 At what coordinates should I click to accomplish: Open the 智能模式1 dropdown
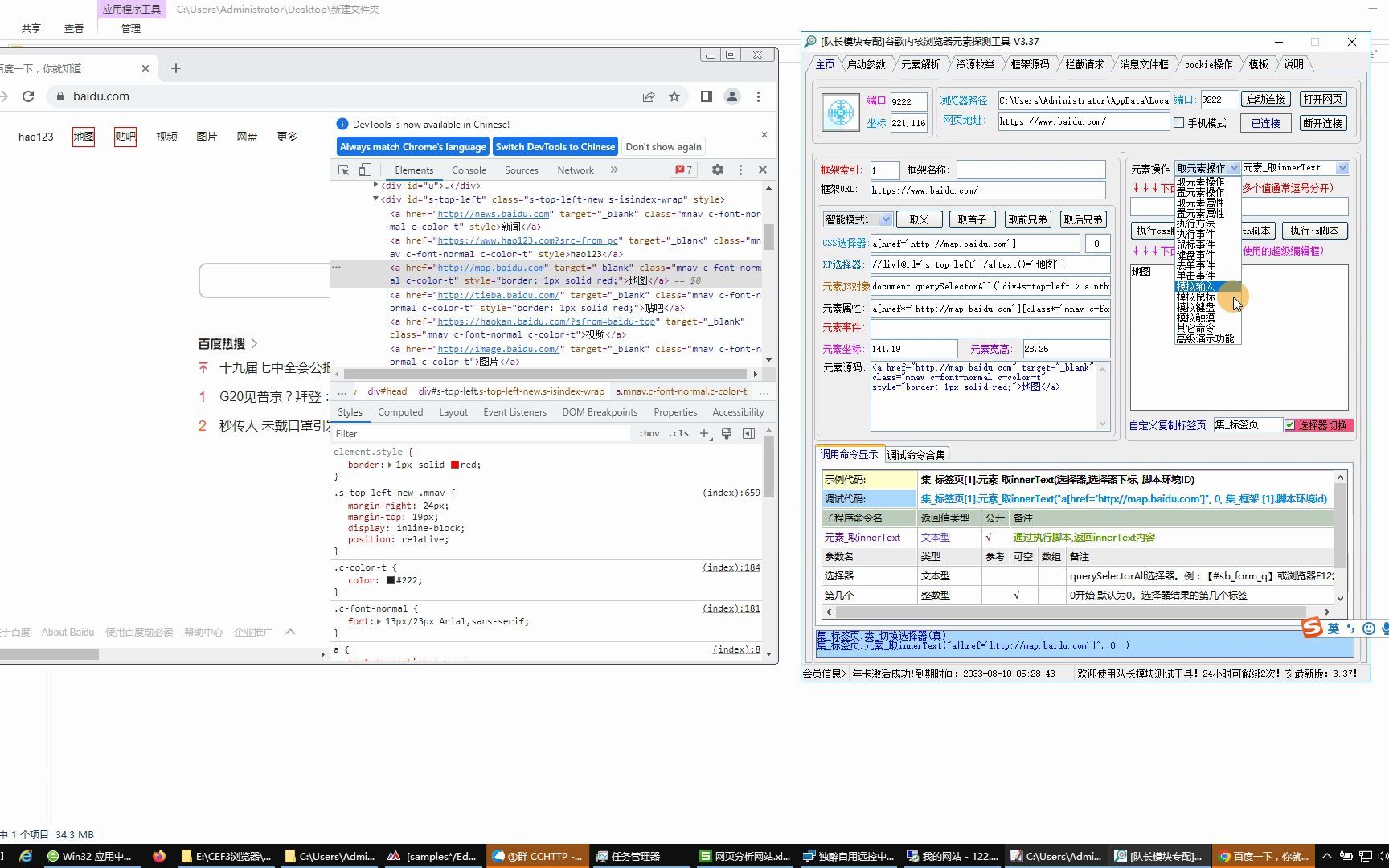(884, 219)
